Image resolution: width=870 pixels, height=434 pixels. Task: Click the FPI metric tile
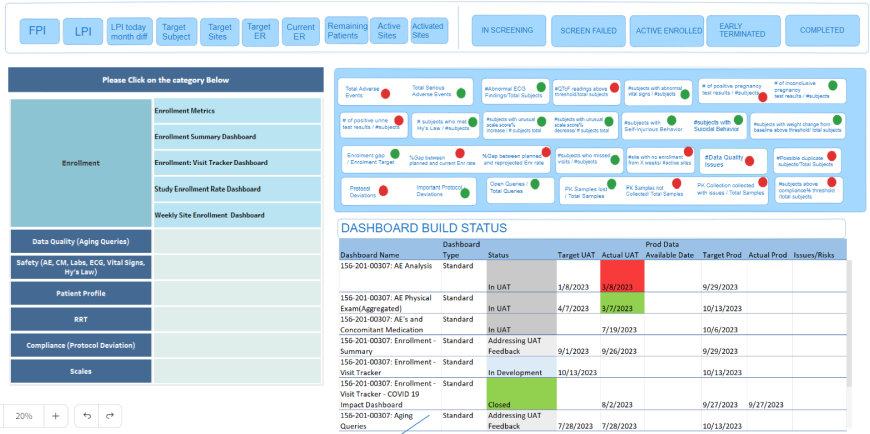[x=39, y=31]
